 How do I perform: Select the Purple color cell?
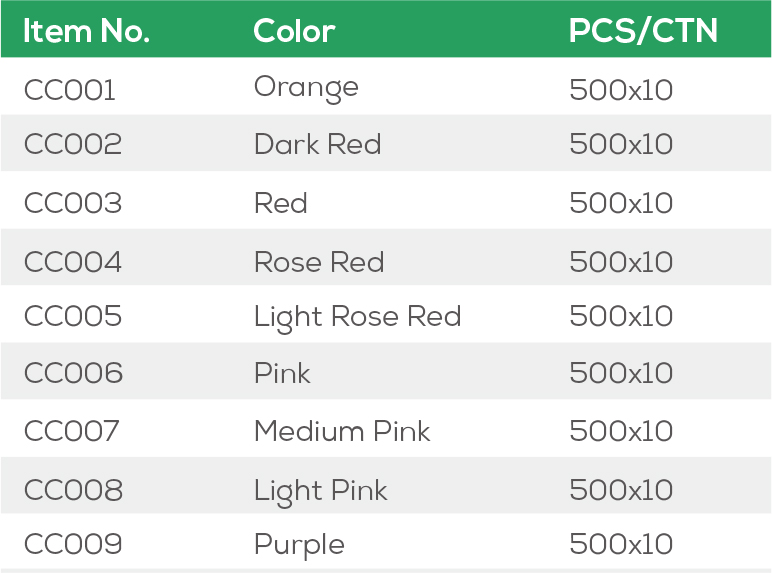point(299,545)
